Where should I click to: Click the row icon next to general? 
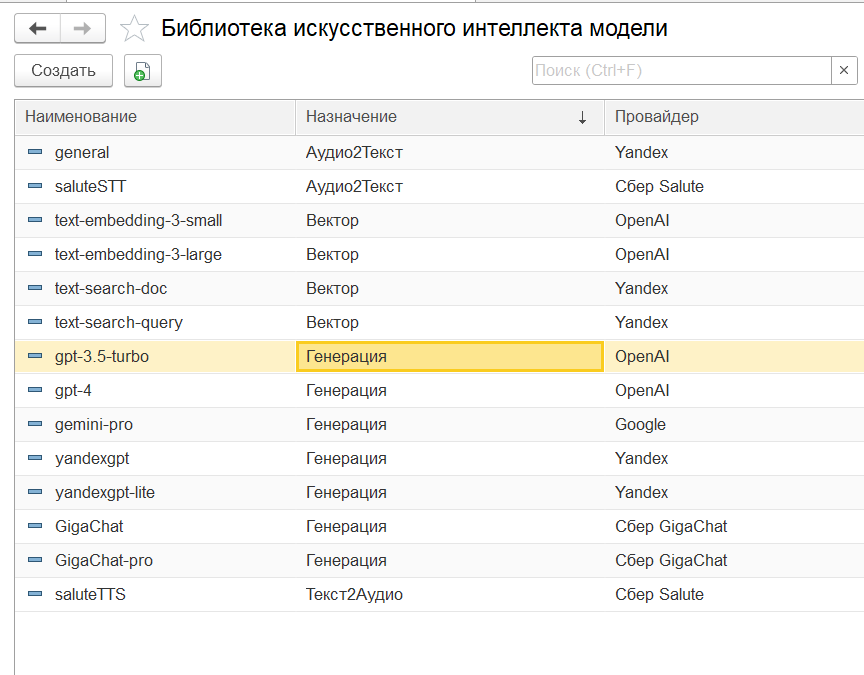[35, 152]
